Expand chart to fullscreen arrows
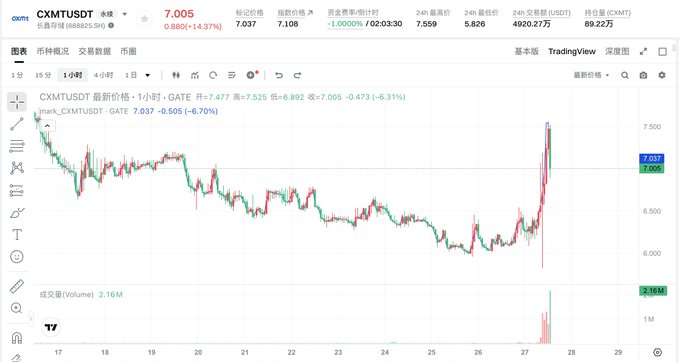The width and height of the screenshot is (680, 362). pos(643,52)
